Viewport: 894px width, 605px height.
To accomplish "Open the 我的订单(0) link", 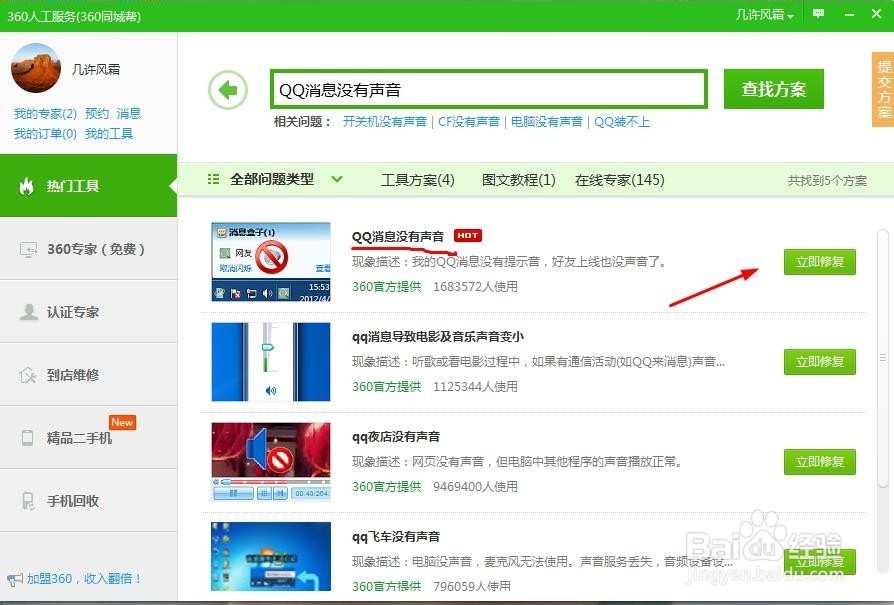I will 45,133.
